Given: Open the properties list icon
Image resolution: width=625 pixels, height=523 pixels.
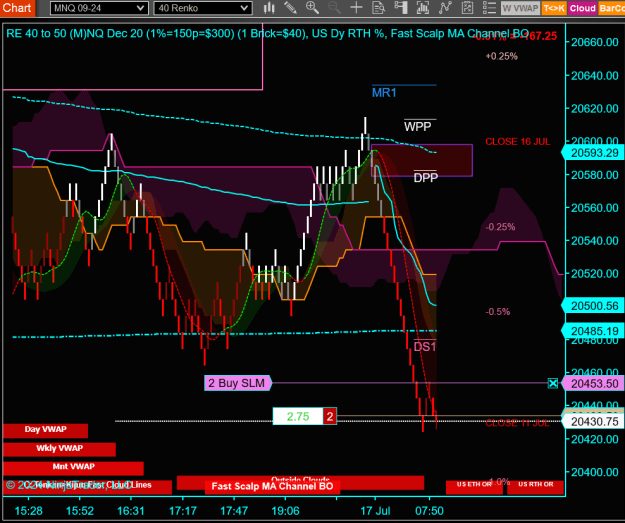Looking at the screenshot, I should point(489,8).
